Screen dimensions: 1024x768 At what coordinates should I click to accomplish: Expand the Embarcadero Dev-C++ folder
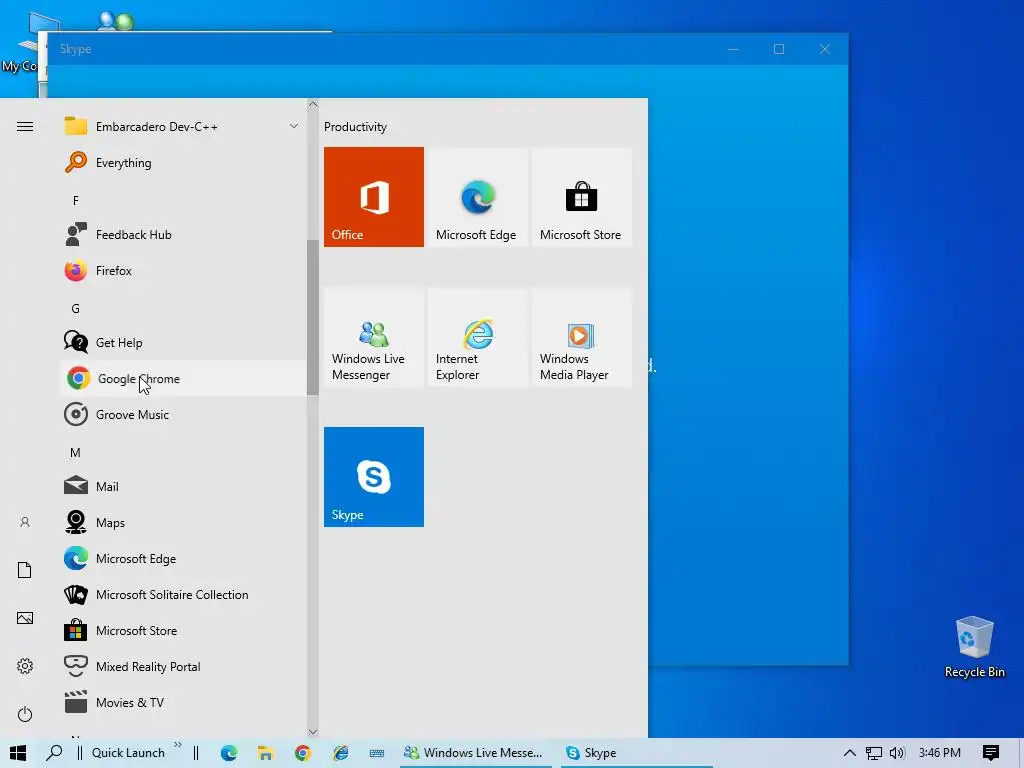pos(183,127)
